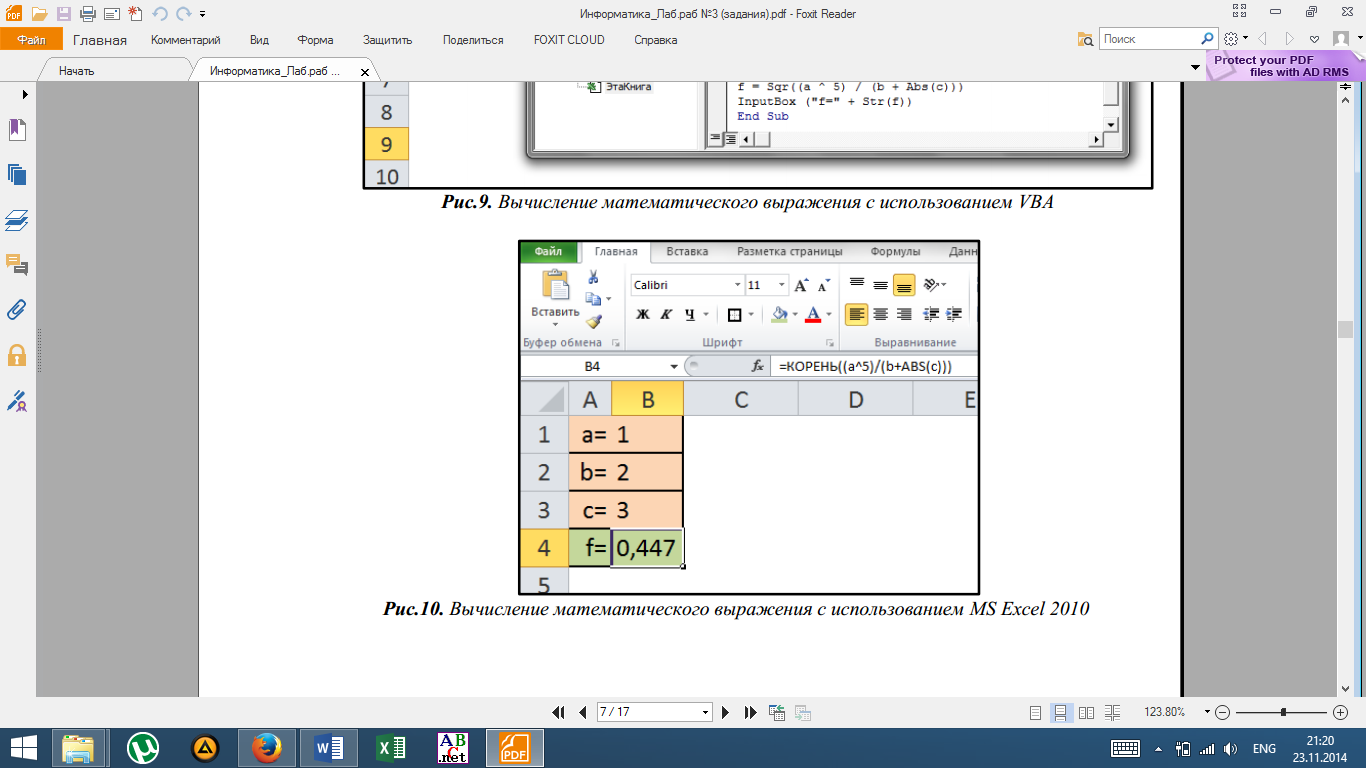Redo the last action
Viewport: 1366px width, 768px height.
[x=183, y=14]
